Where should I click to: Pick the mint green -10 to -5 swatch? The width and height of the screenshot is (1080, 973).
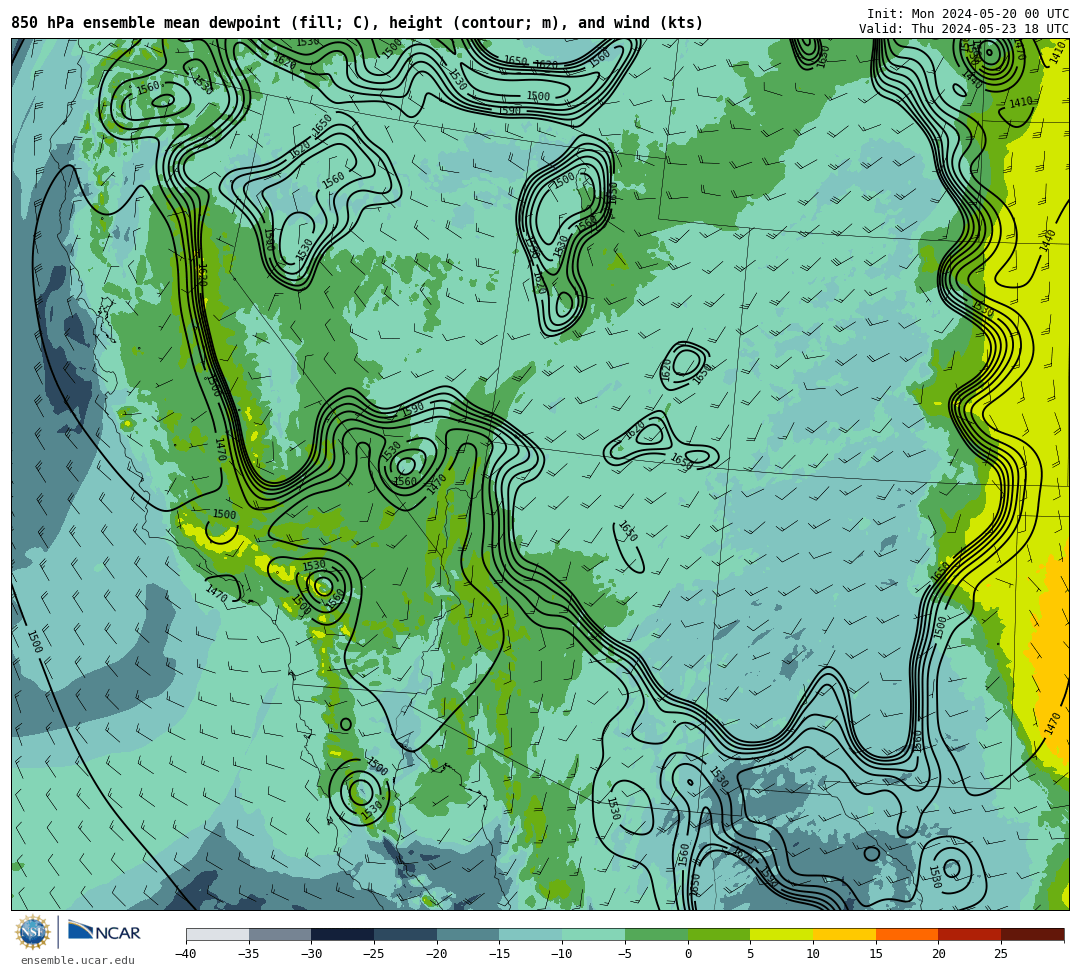coord(593,934)
